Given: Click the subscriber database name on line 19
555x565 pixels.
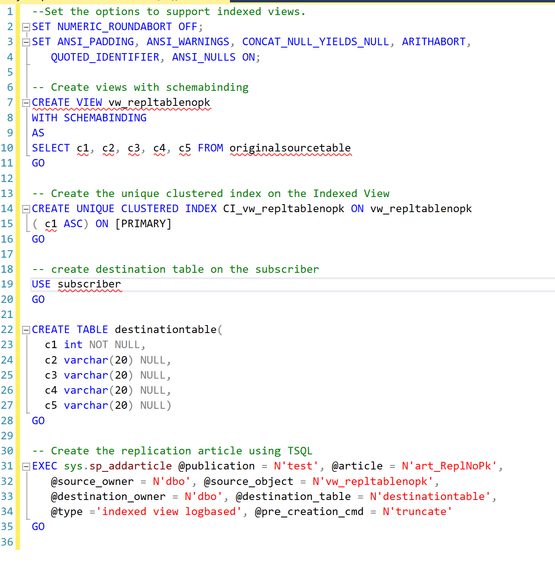Looking at the screenshot, I should point(89,284).
